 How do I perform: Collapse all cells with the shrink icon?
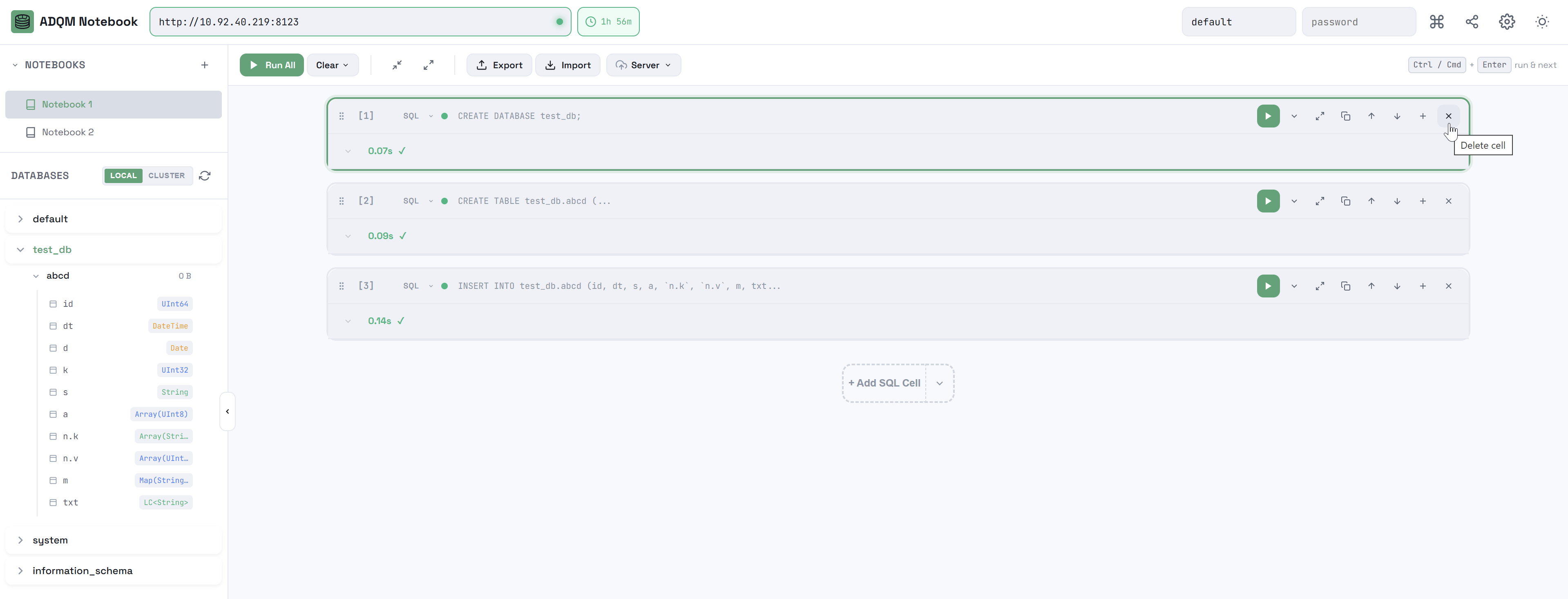397,65
